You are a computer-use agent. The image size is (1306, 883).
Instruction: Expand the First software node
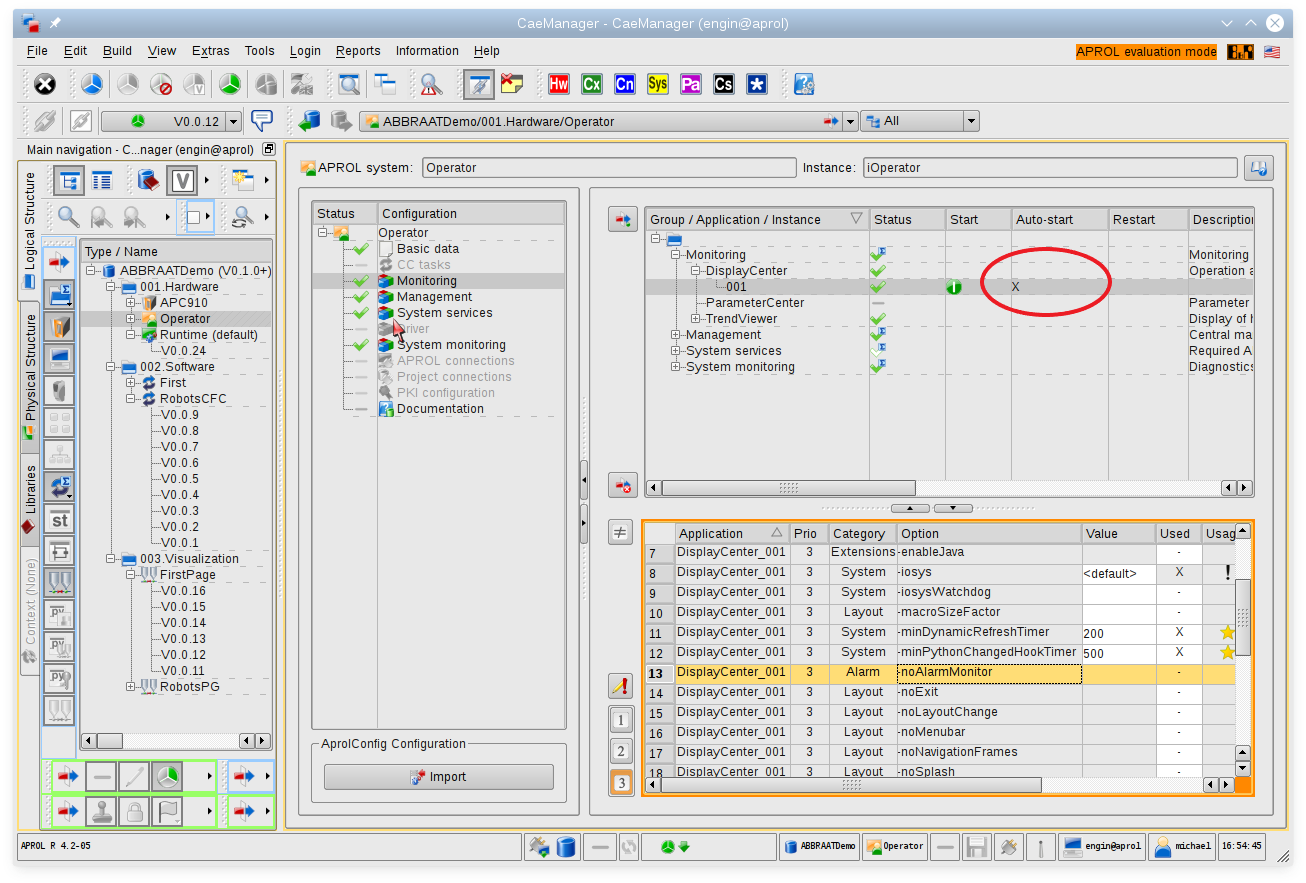tap(131, 383)
